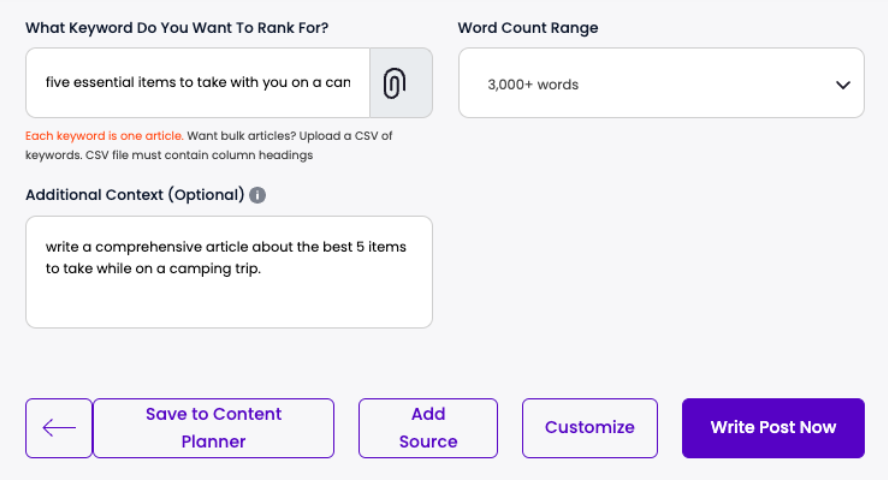Viewport: 888px width, 480px height.
Task: Click empty space in Additional Context textarea
Action: click(x=228, y=303)
